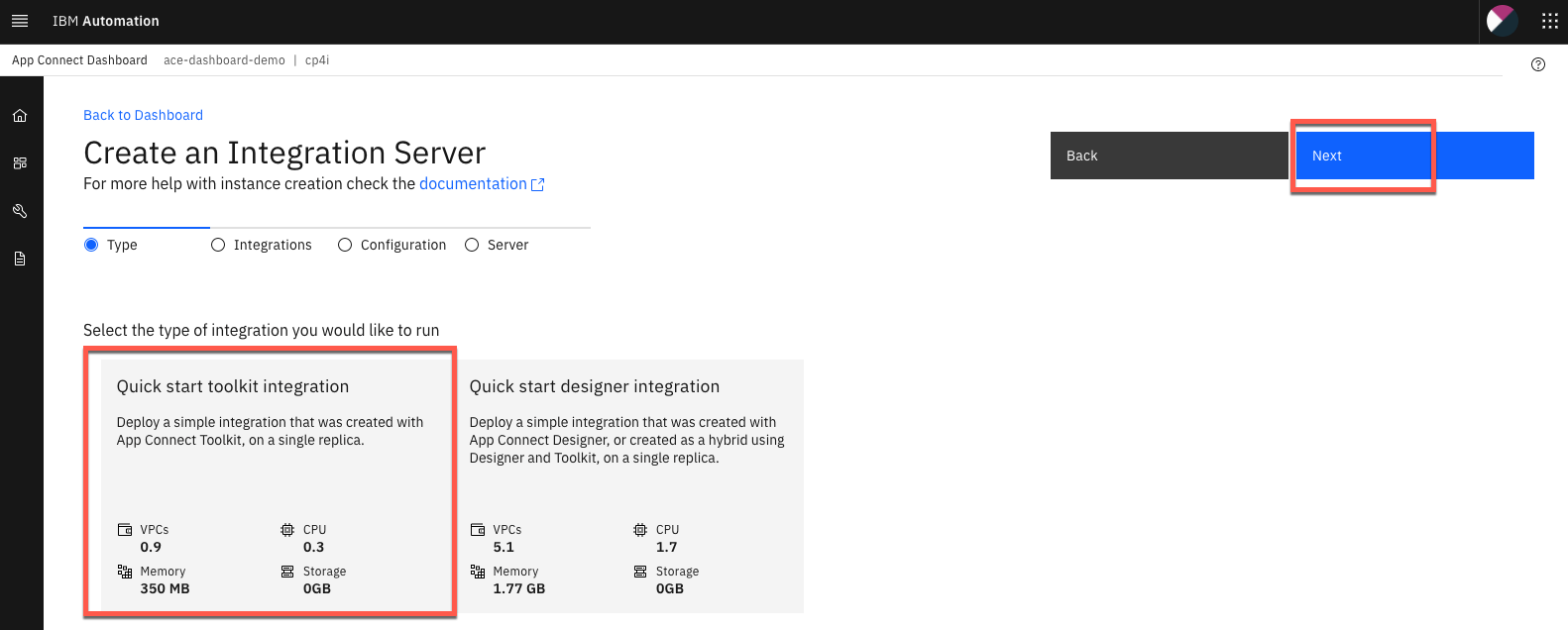
Task: Open App Connect Dashboard from the breadcrumb
Action: pyautogui.click(x=78, y=59)
